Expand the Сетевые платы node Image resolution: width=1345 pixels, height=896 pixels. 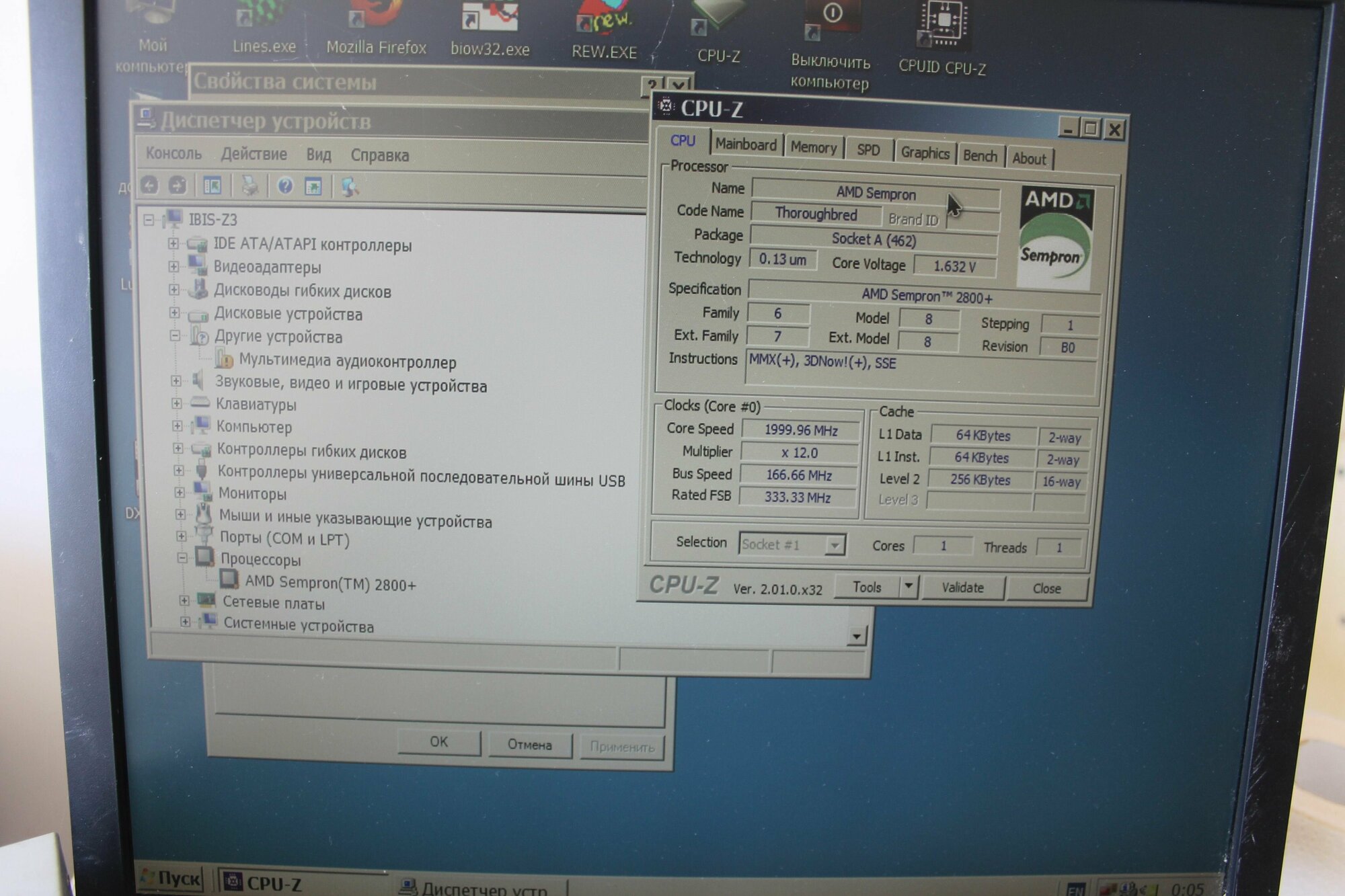click(x=184, y=601)
